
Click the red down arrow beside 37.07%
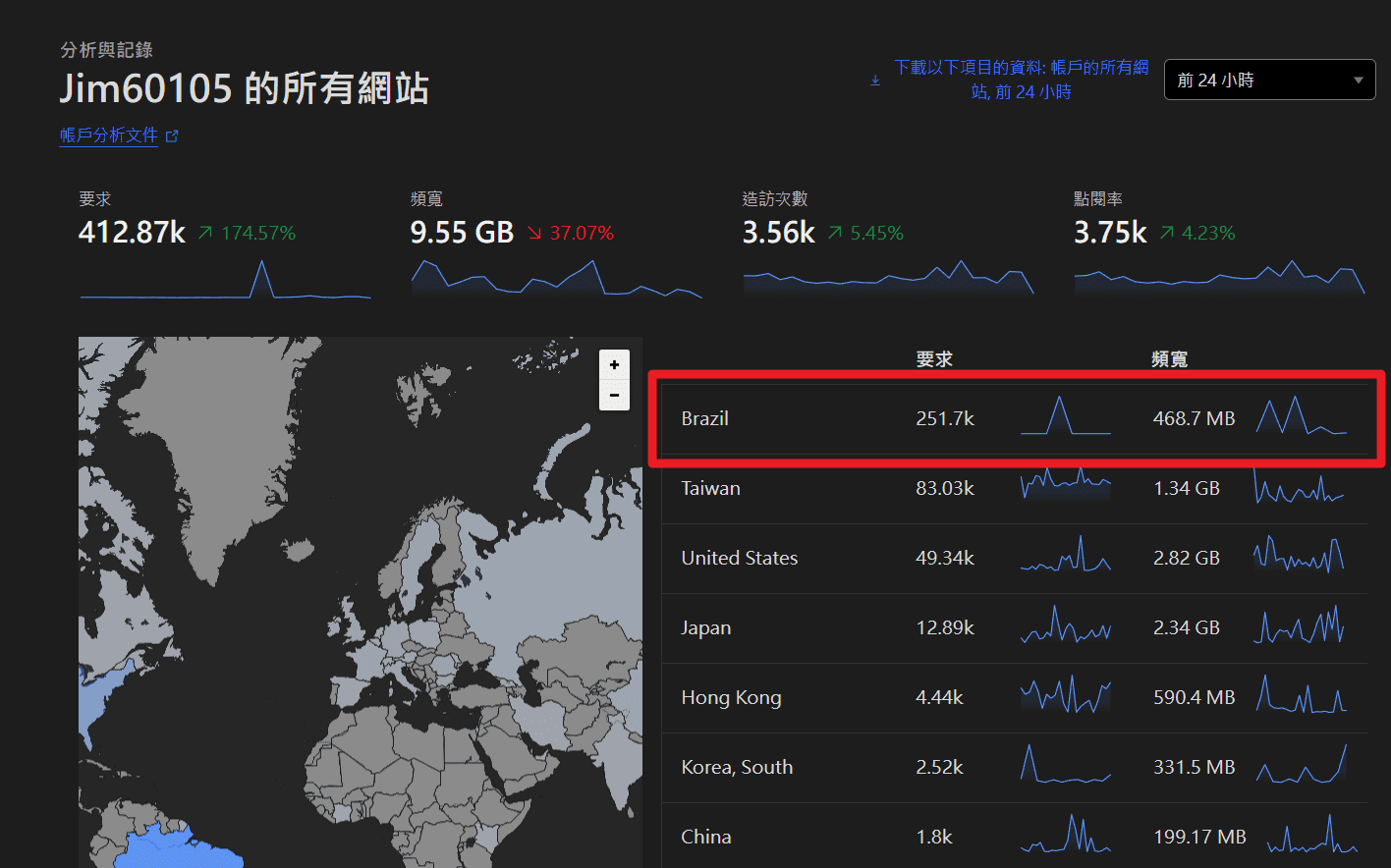[534, 233]
